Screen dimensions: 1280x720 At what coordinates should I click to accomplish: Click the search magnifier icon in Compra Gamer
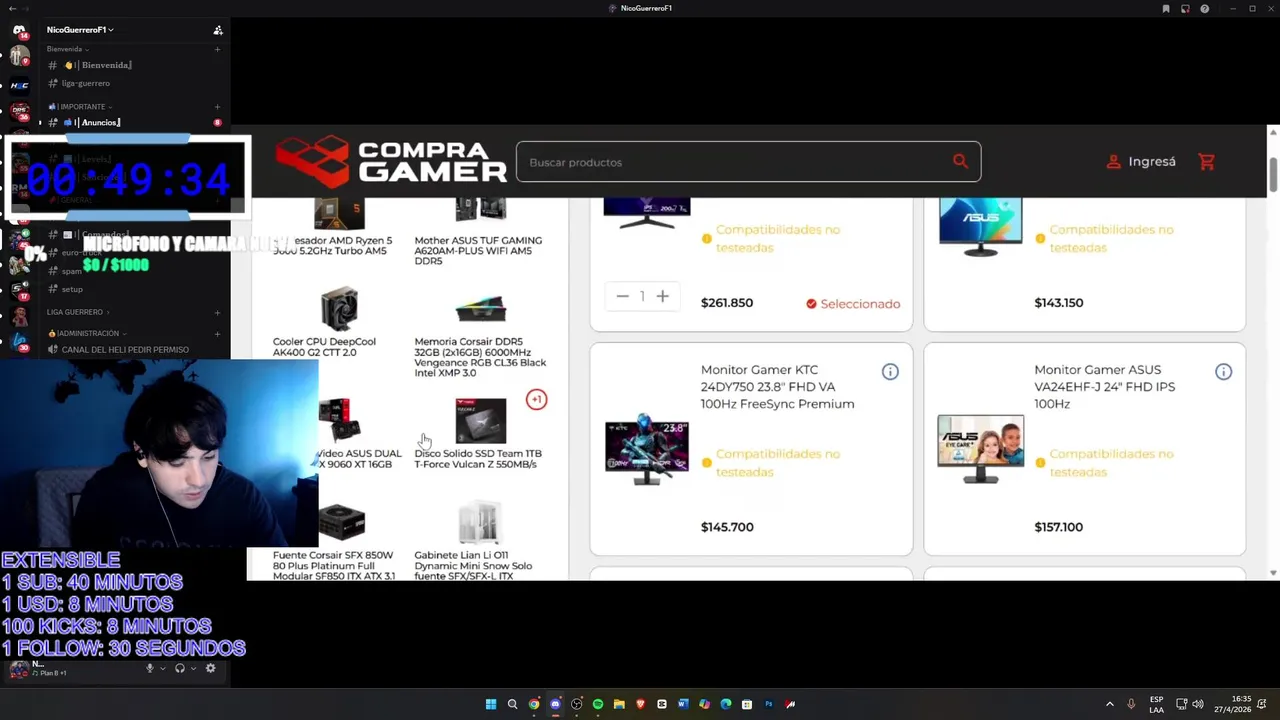pos(960,161)
